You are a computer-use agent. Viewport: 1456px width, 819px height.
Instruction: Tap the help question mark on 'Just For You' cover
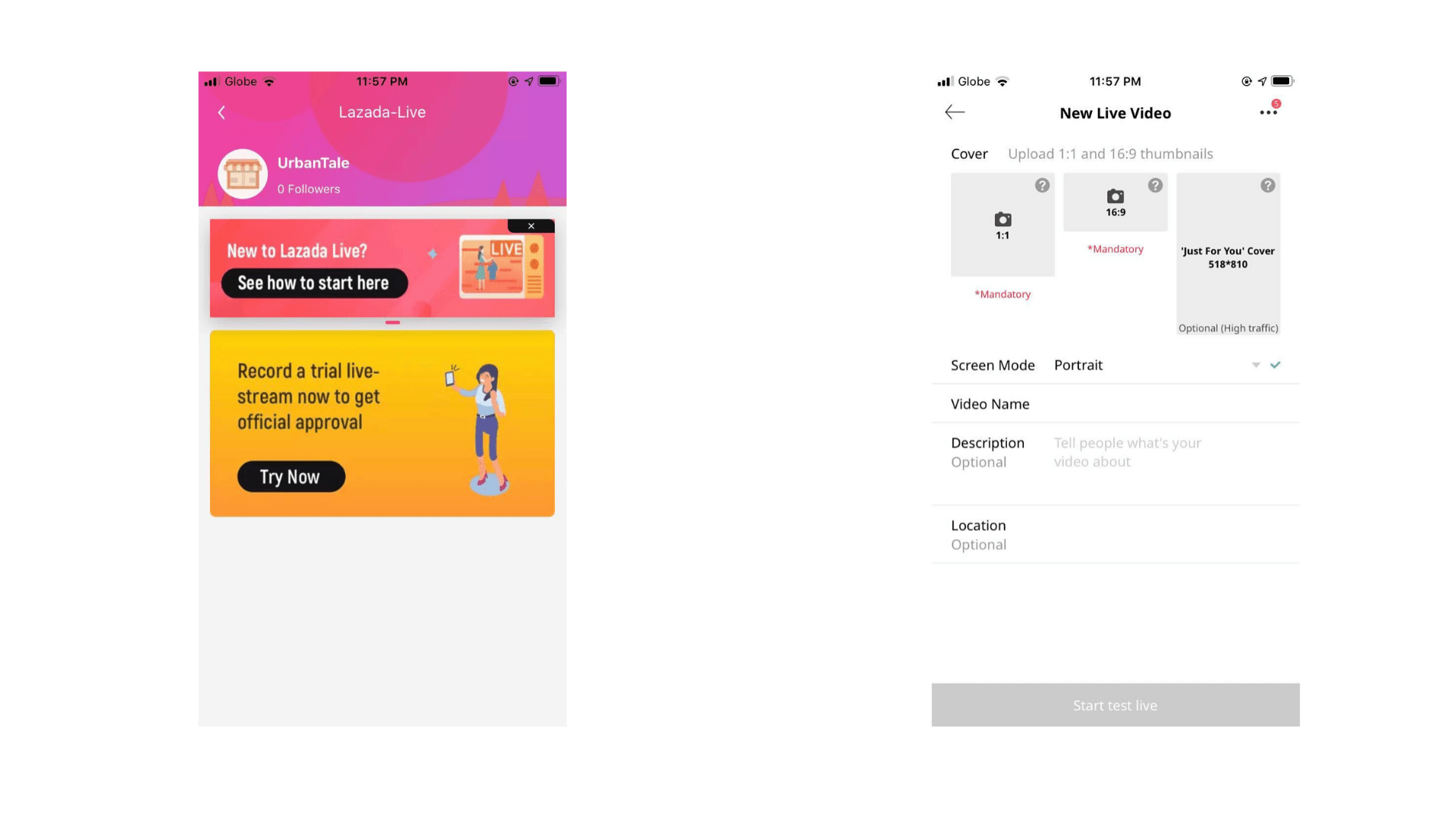(1267, 186)
